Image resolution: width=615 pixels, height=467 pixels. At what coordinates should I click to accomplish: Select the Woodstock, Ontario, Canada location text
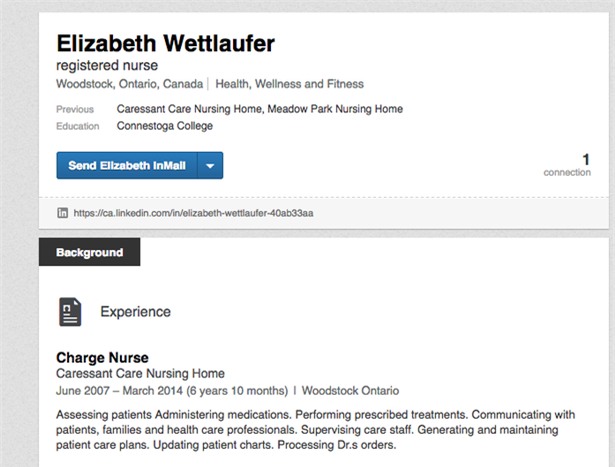coord(129,84)
